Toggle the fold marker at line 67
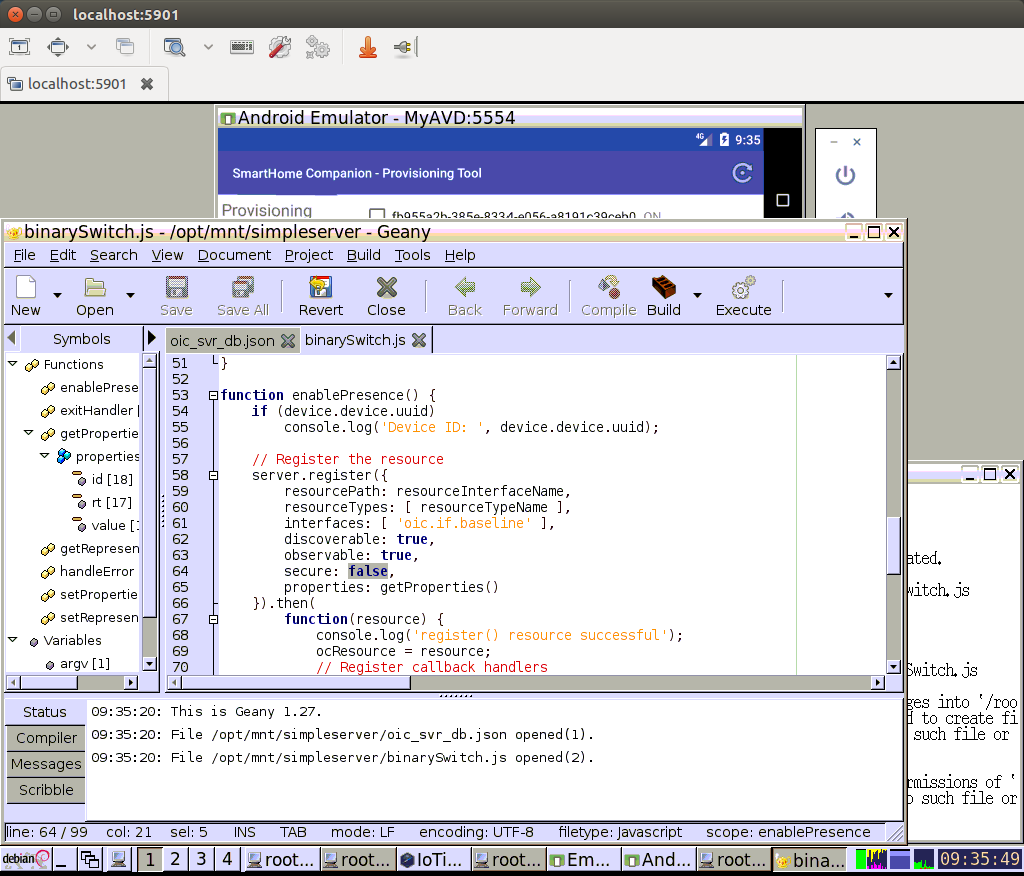Screen dimensions: 1024x876 tap(213, 619)
